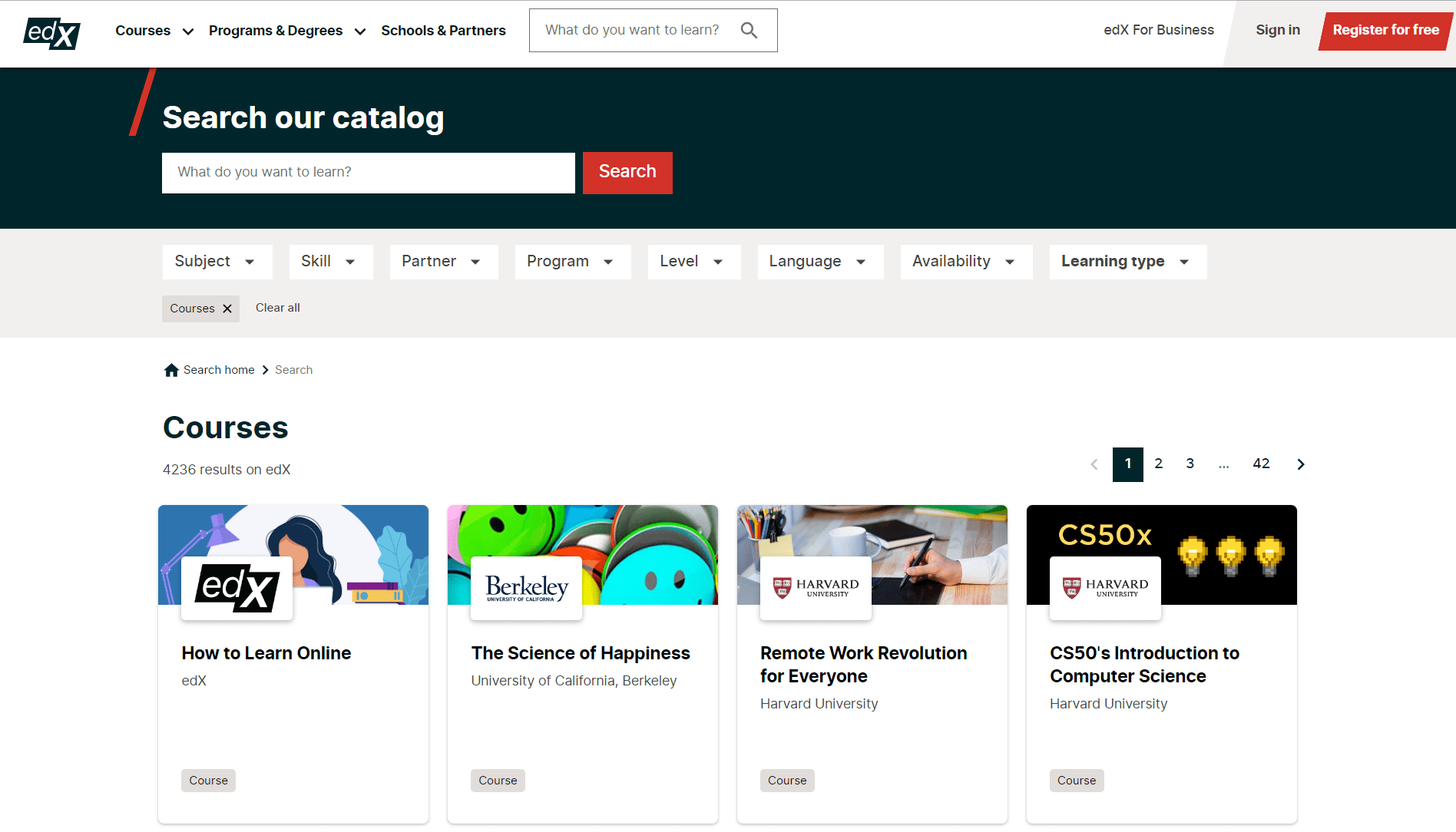Click the previous page arrow in pagination
The width and height of the screenshot is (1456, 832).
(1094, 464)
